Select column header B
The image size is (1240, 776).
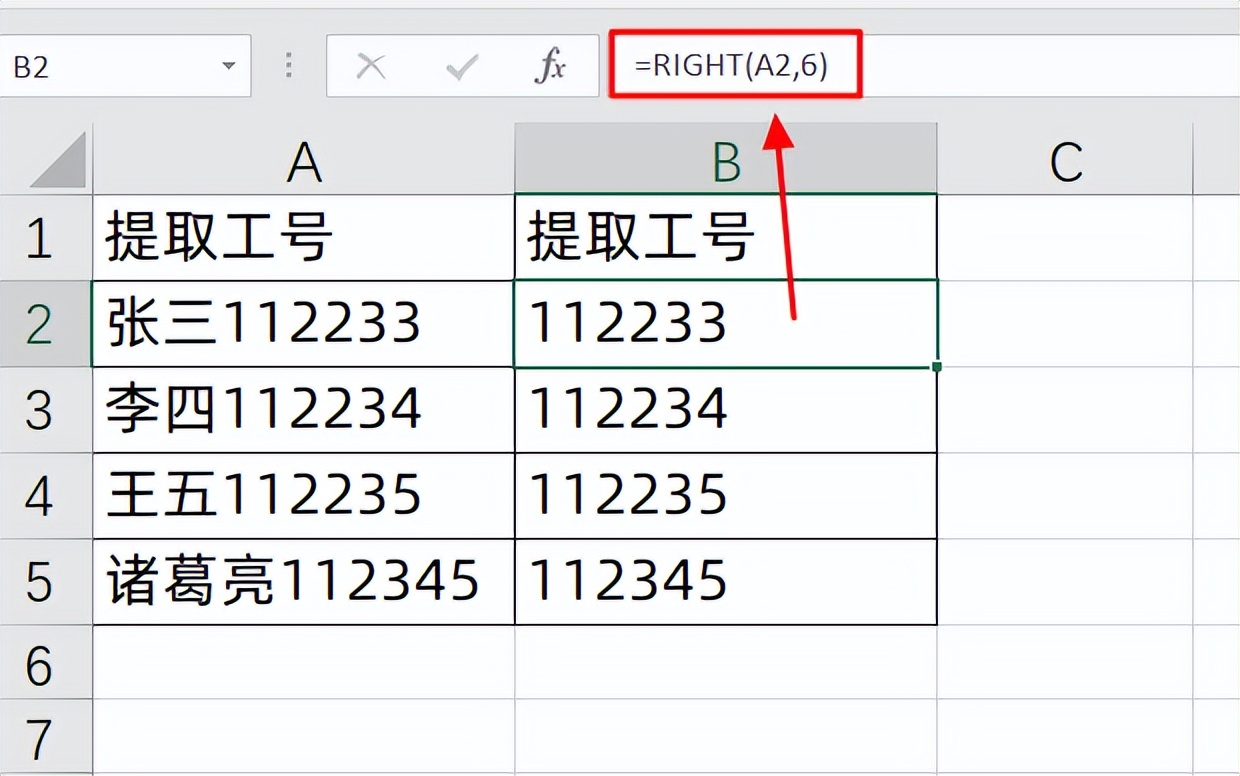(724, 162)
